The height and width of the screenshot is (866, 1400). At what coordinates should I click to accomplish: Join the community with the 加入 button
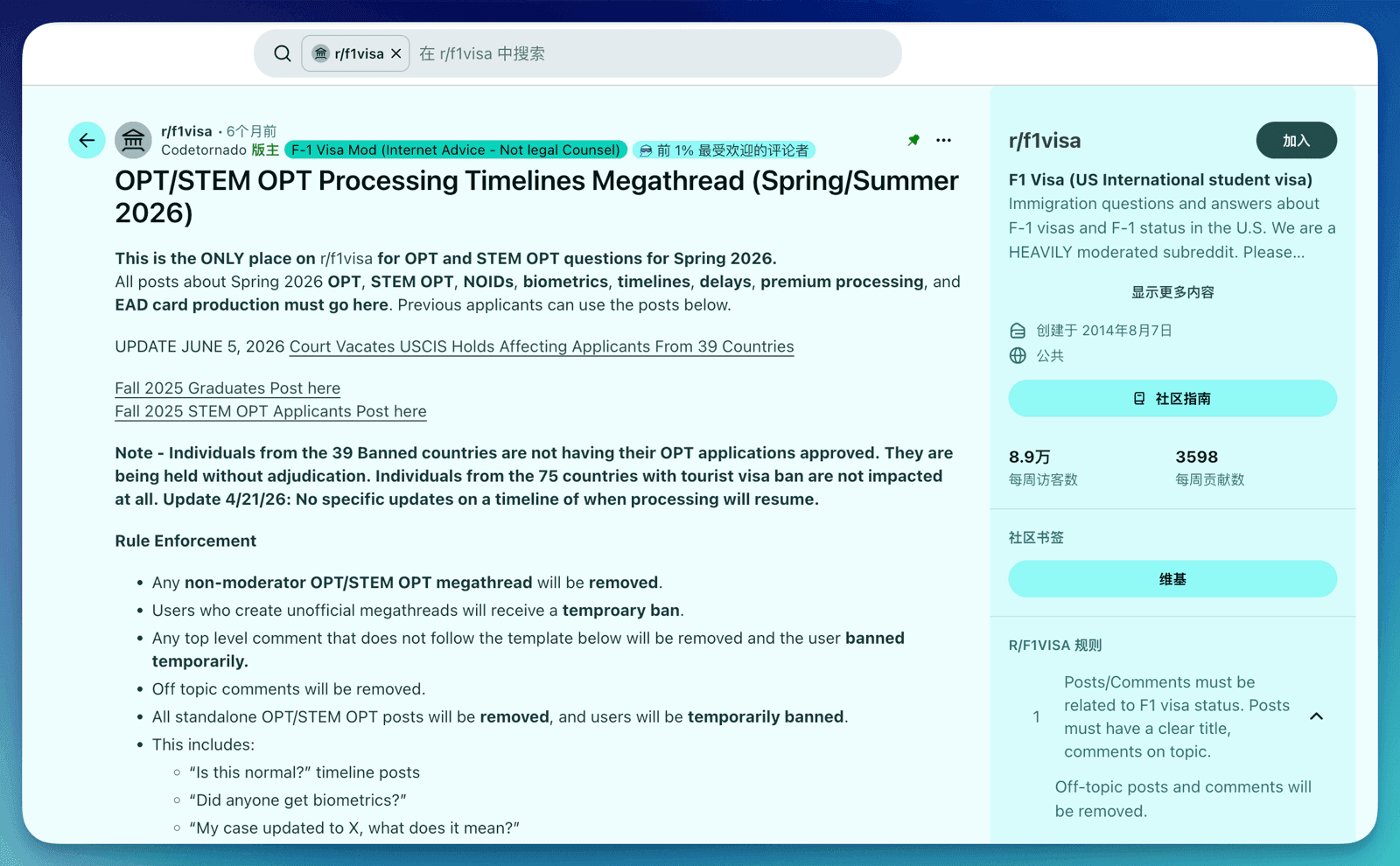coord(1296,140)
